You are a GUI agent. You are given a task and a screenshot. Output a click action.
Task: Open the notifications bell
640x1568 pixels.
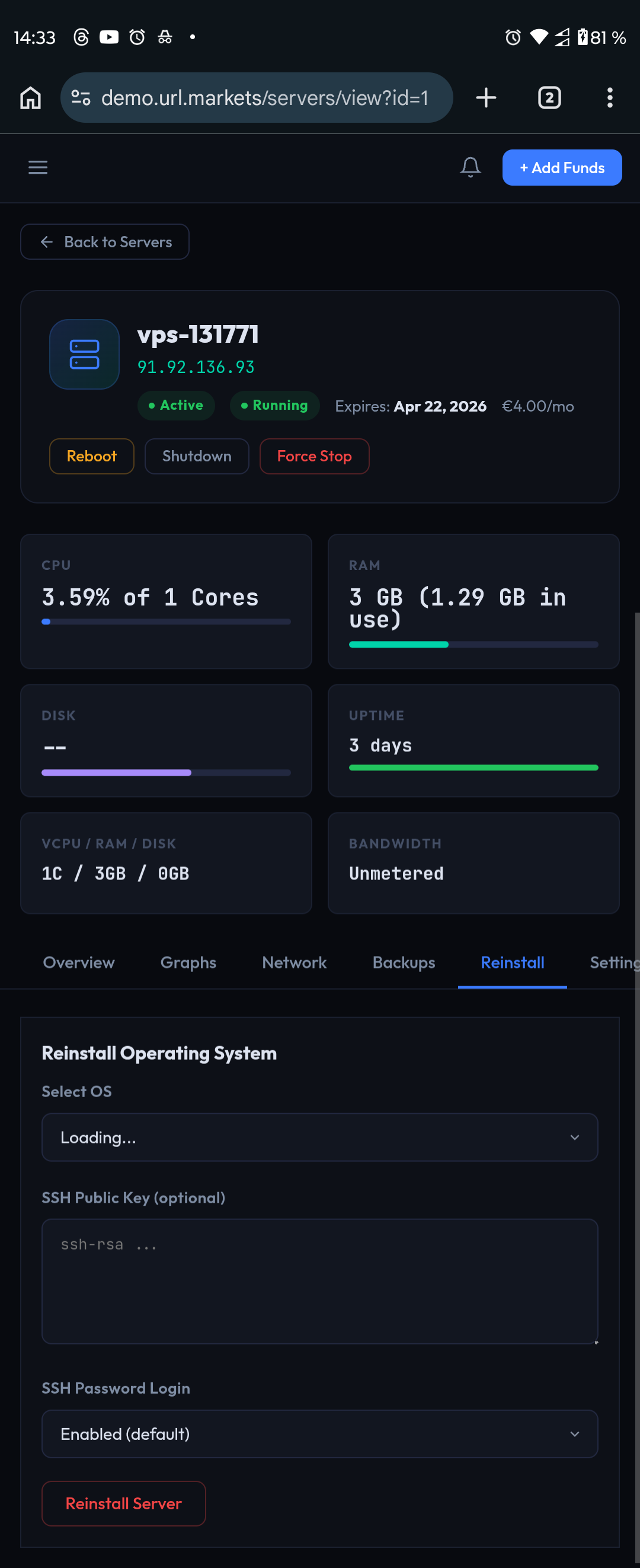[470, 167]
